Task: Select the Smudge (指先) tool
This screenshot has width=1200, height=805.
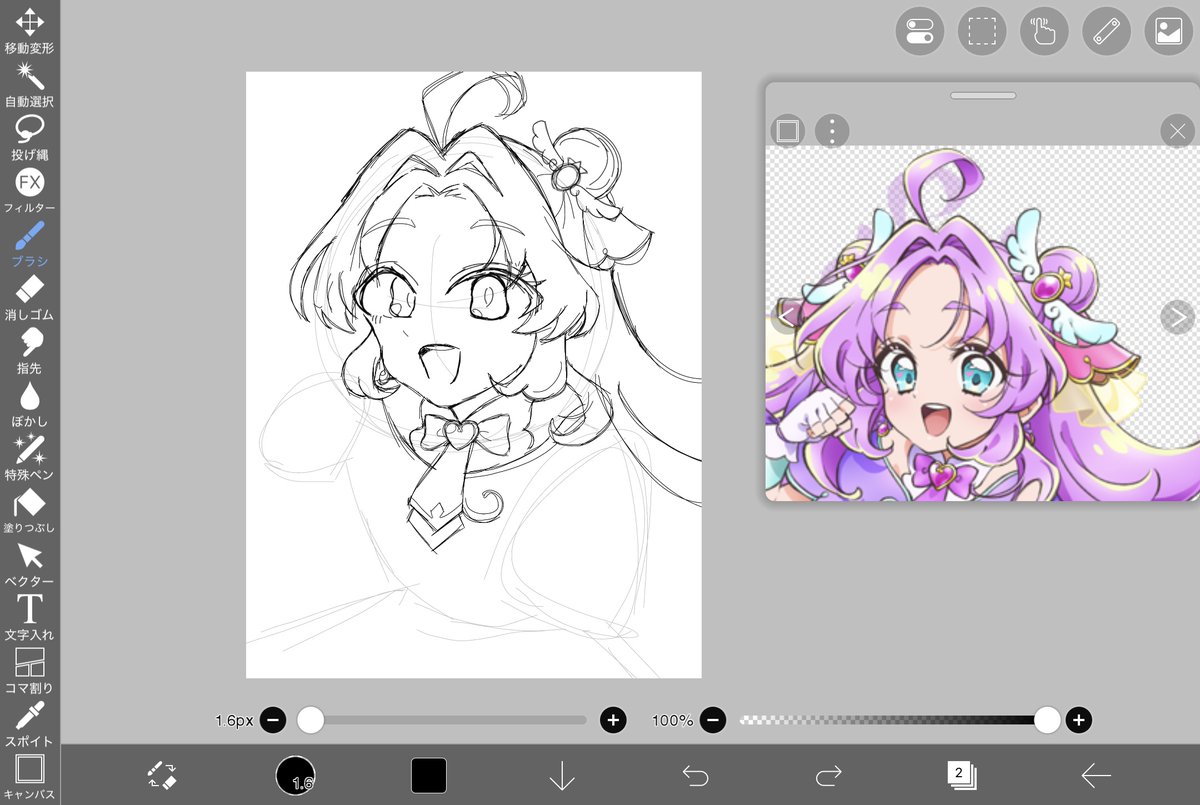Action: click(30, 351)
